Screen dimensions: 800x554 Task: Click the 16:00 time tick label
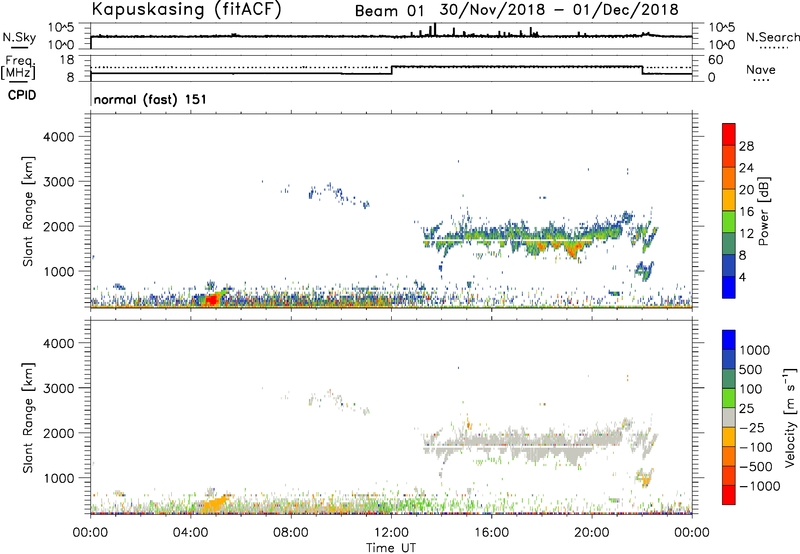[x=491, y=533]
